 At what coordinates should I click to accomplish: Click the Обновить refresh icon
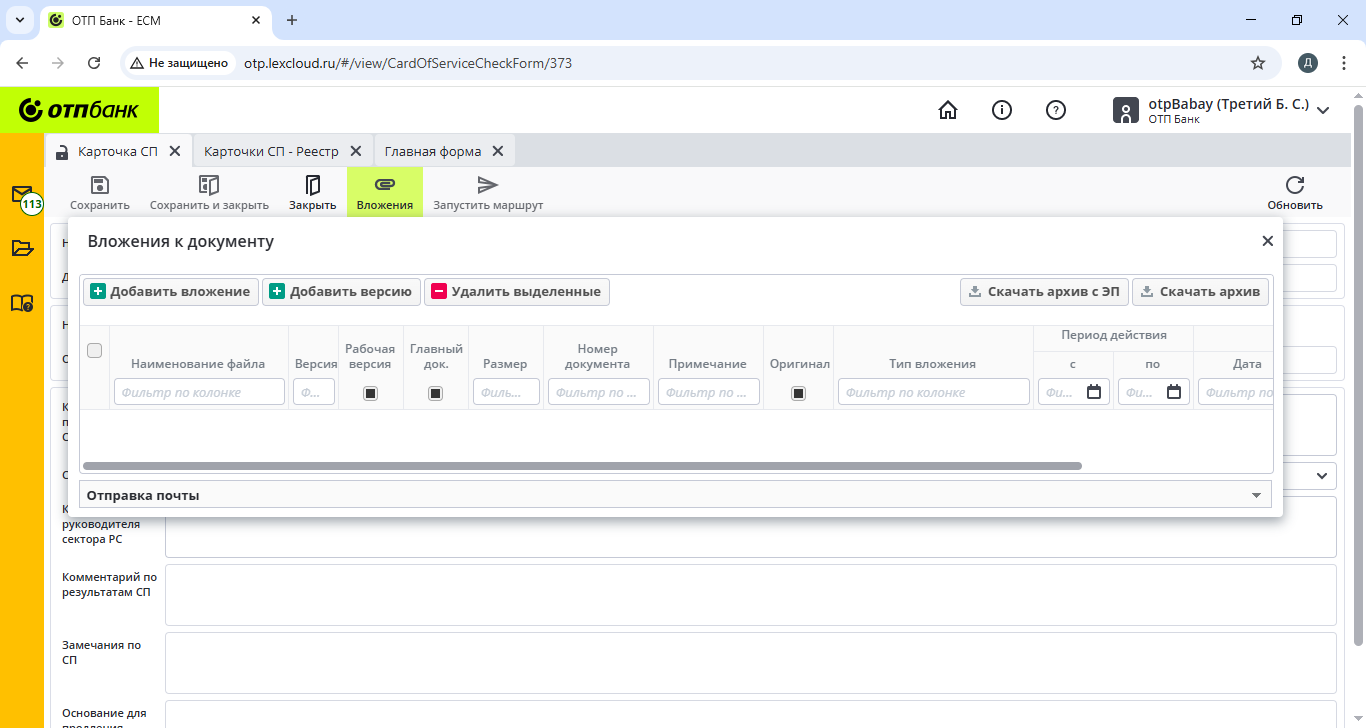(x=1295, y=185)
